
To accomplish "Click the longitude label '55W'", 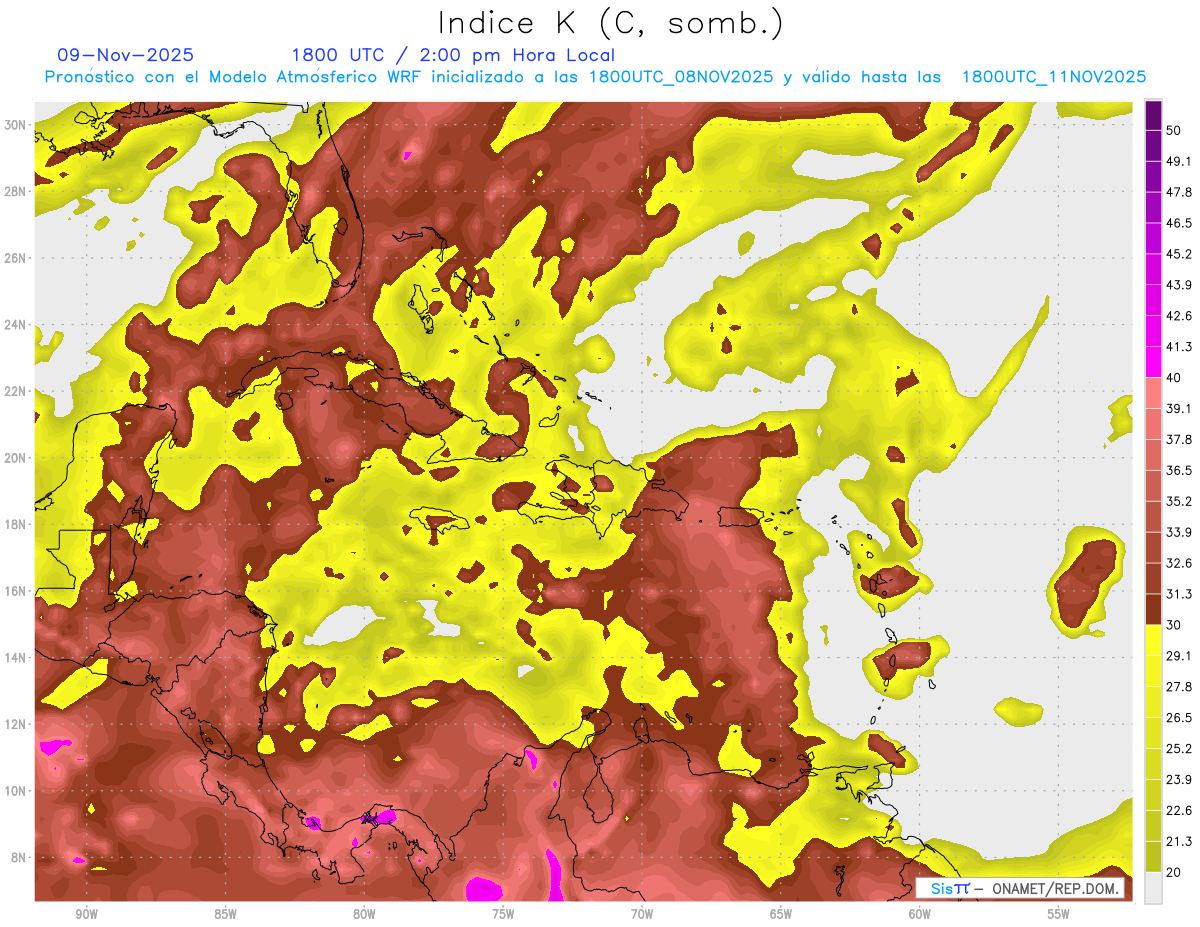I will click(1059, 914).
